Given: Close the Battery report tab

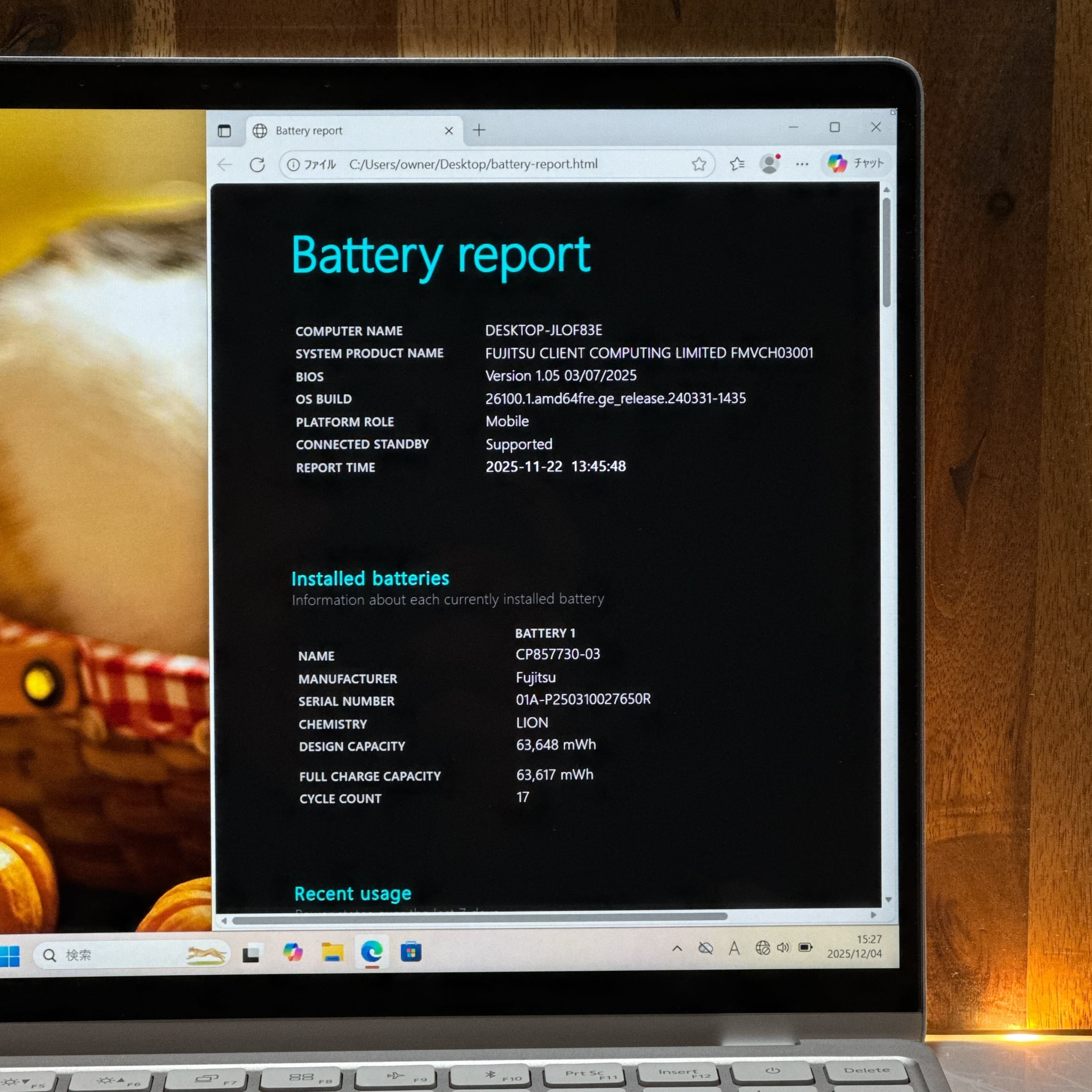Looking at the screenshot, I should [x=449, y=130].
